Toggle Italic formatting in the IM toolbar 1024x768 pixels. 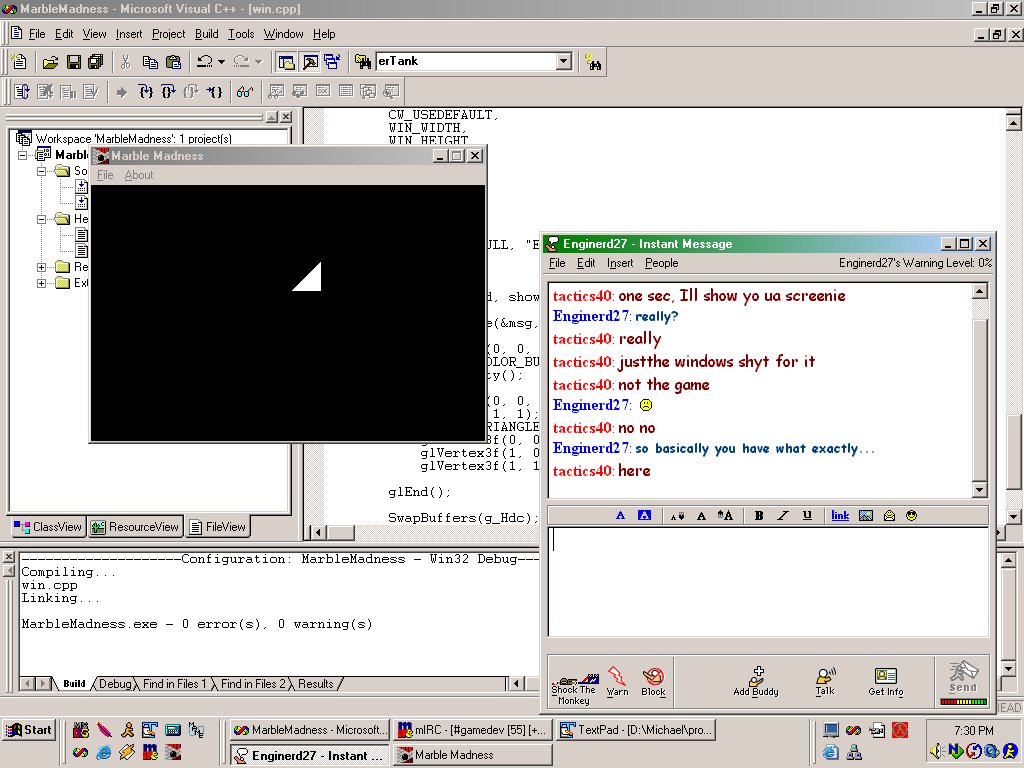tap(783, 516)
